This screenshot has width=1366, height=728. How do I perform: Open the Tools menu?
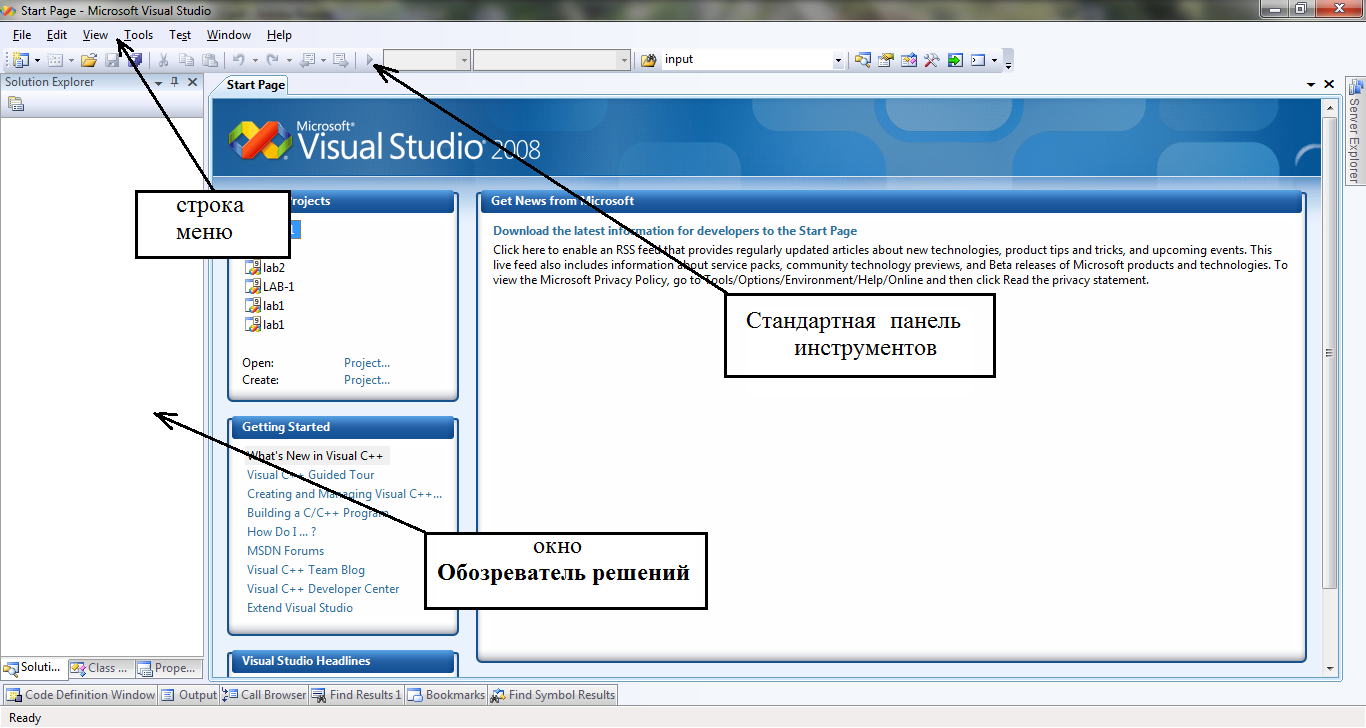pos(139,35)
